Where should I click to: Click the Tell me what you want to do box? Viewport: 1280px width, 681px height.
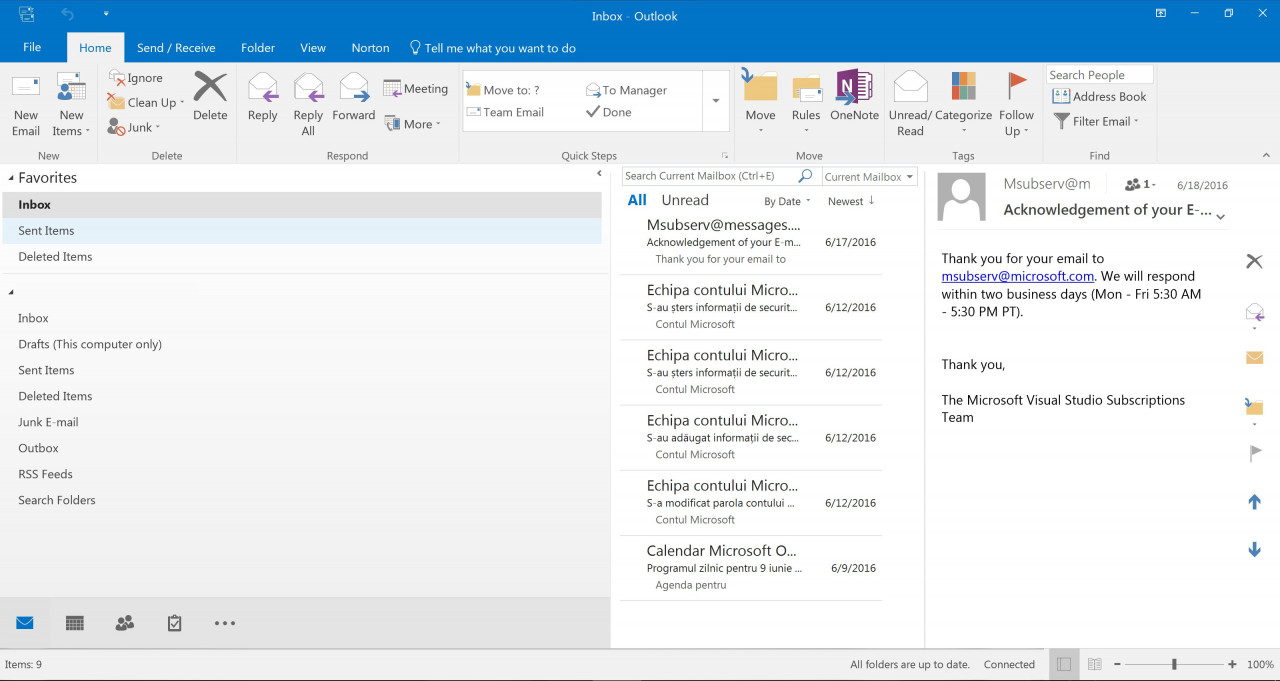pos(493,48)
